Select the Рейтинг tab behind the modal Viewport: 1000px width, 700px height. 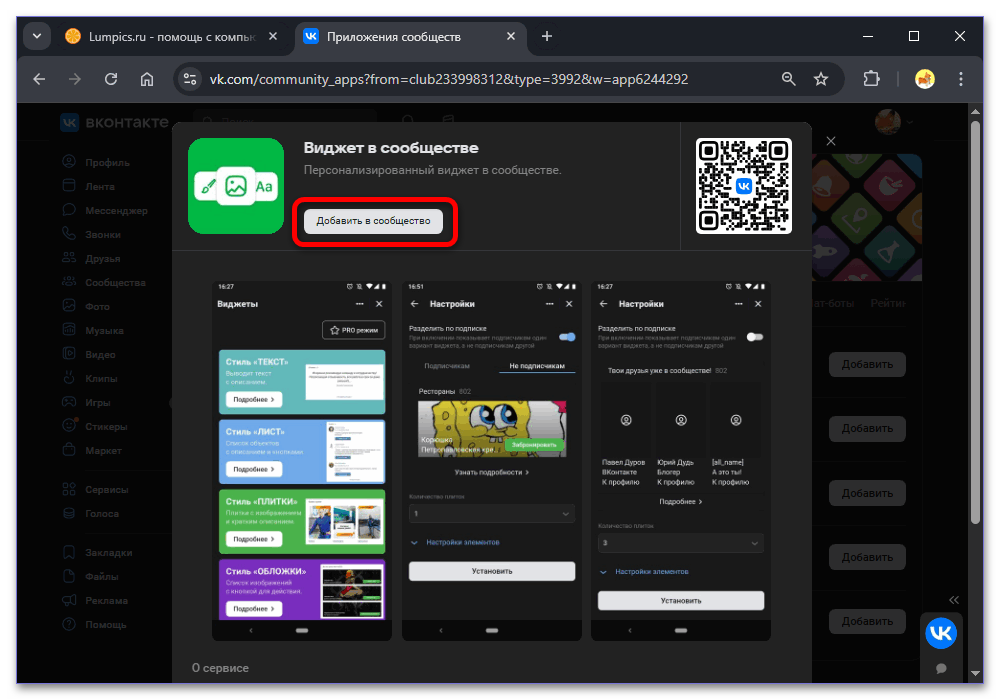[x=888, y=303]
